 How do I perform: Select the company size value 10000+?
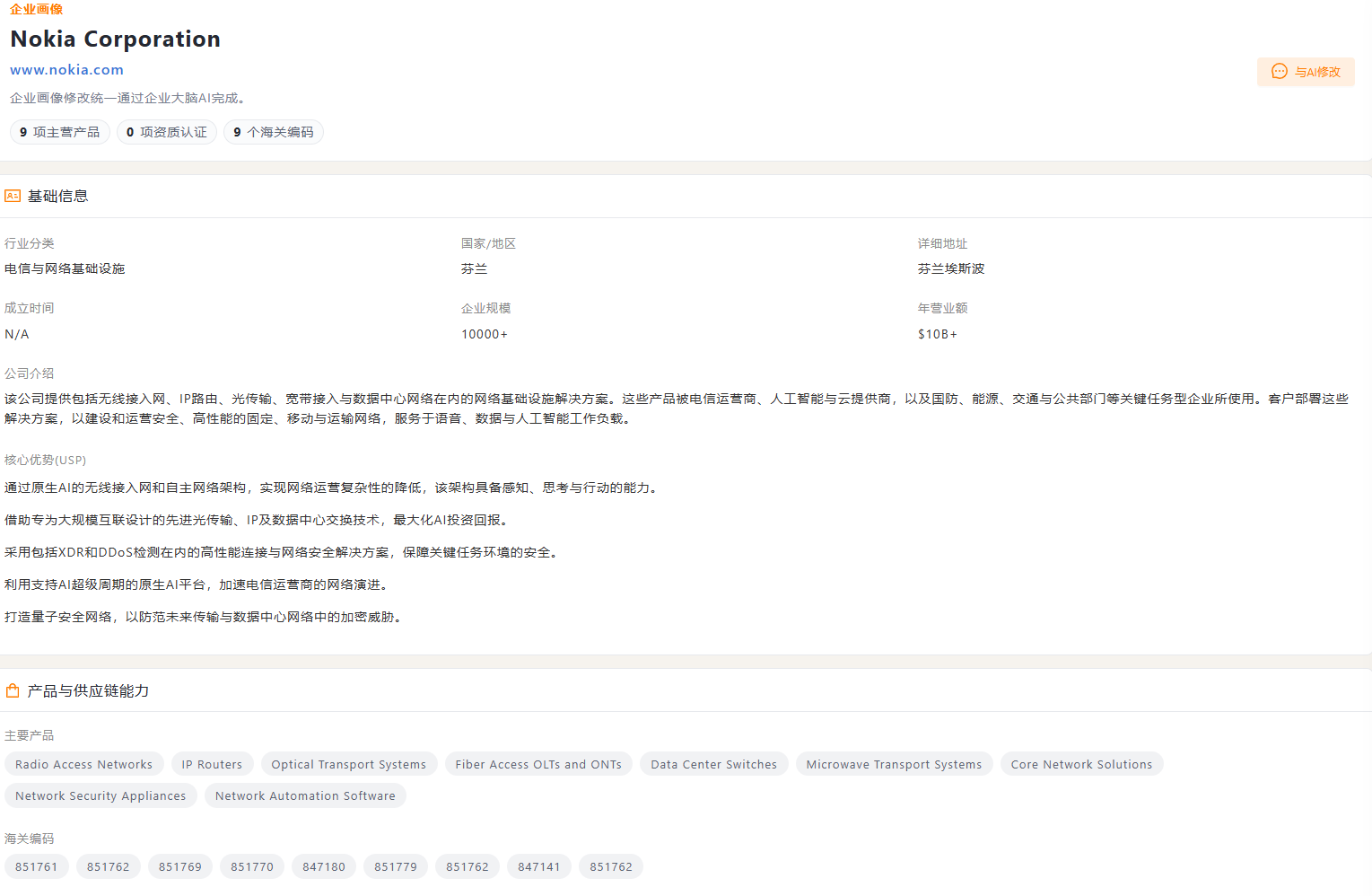(485, 334)
